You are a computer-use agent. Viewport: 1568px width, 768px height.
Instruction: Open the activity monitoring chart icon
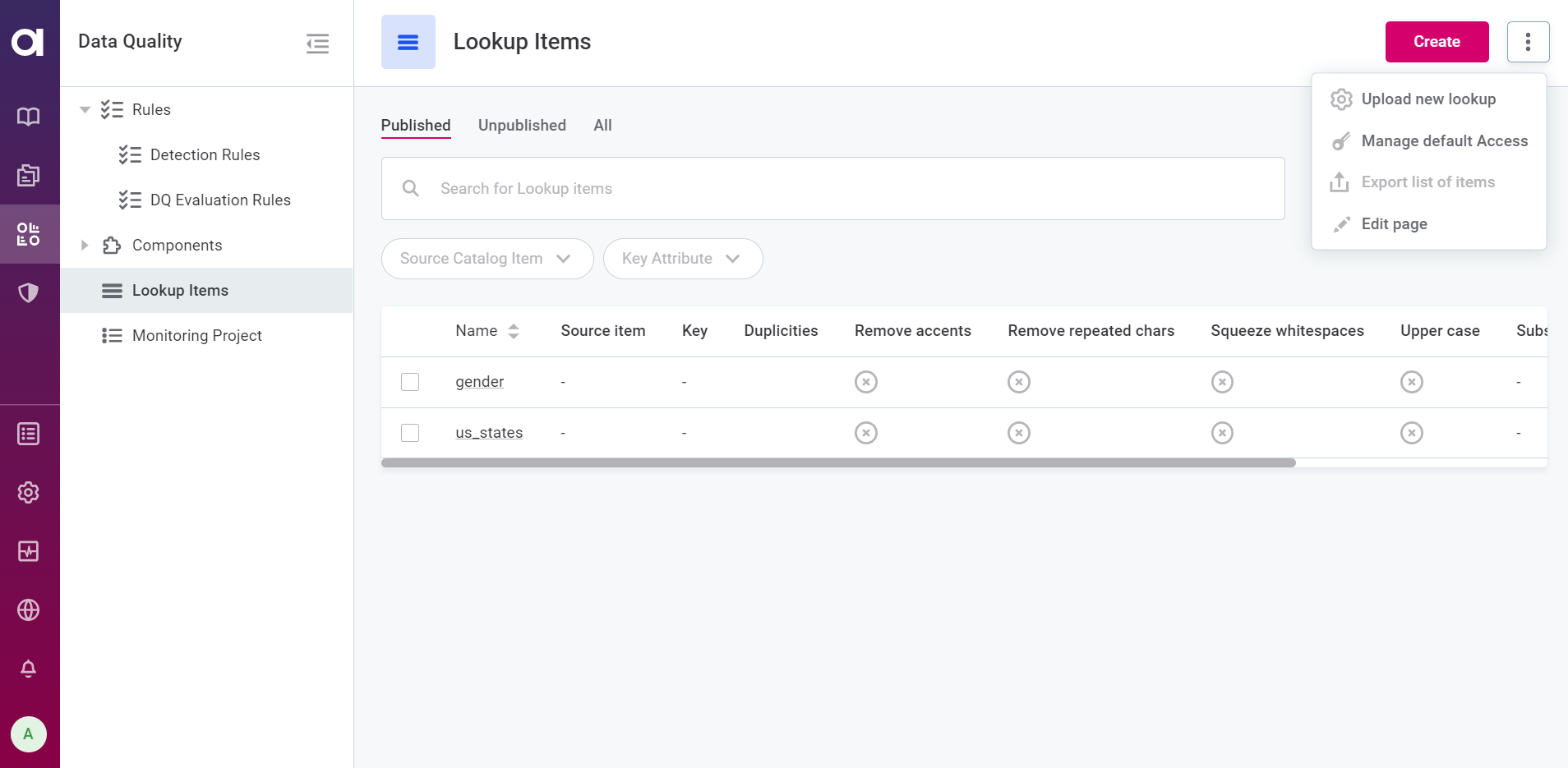click(29, 551)
